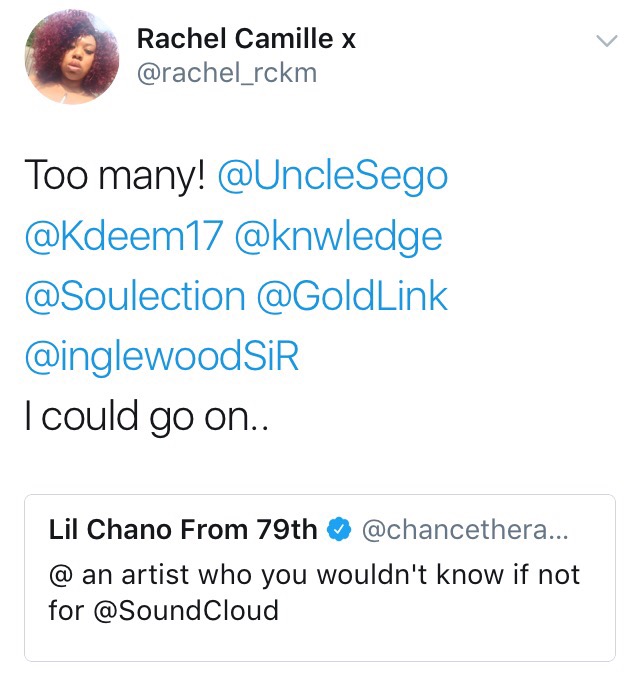Visit the @UncleSego mention
Screen dimensions: 640x686
pyautogui.click(x=332, y=177)
